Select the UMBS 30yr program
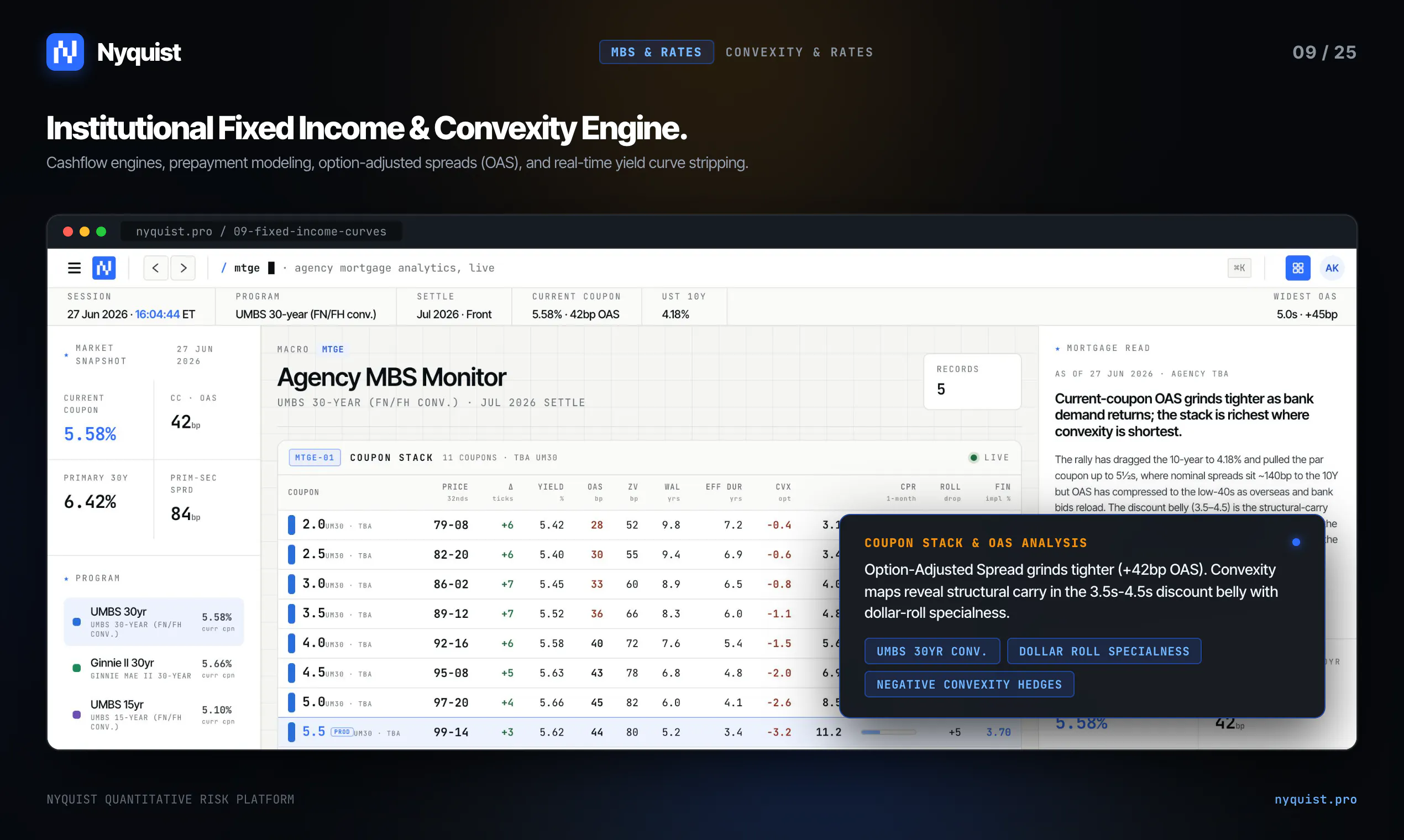 pyautogui.click(x=154, y=622)
